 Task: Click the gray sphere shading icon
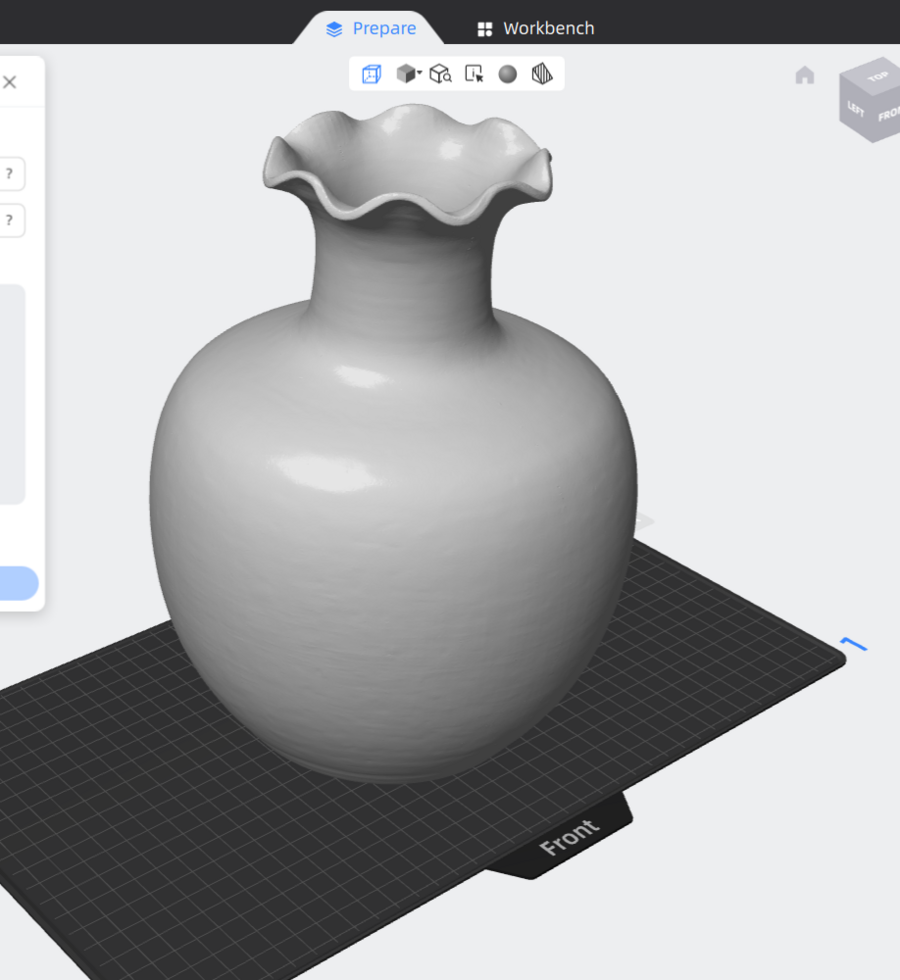[x=508, y=74]
